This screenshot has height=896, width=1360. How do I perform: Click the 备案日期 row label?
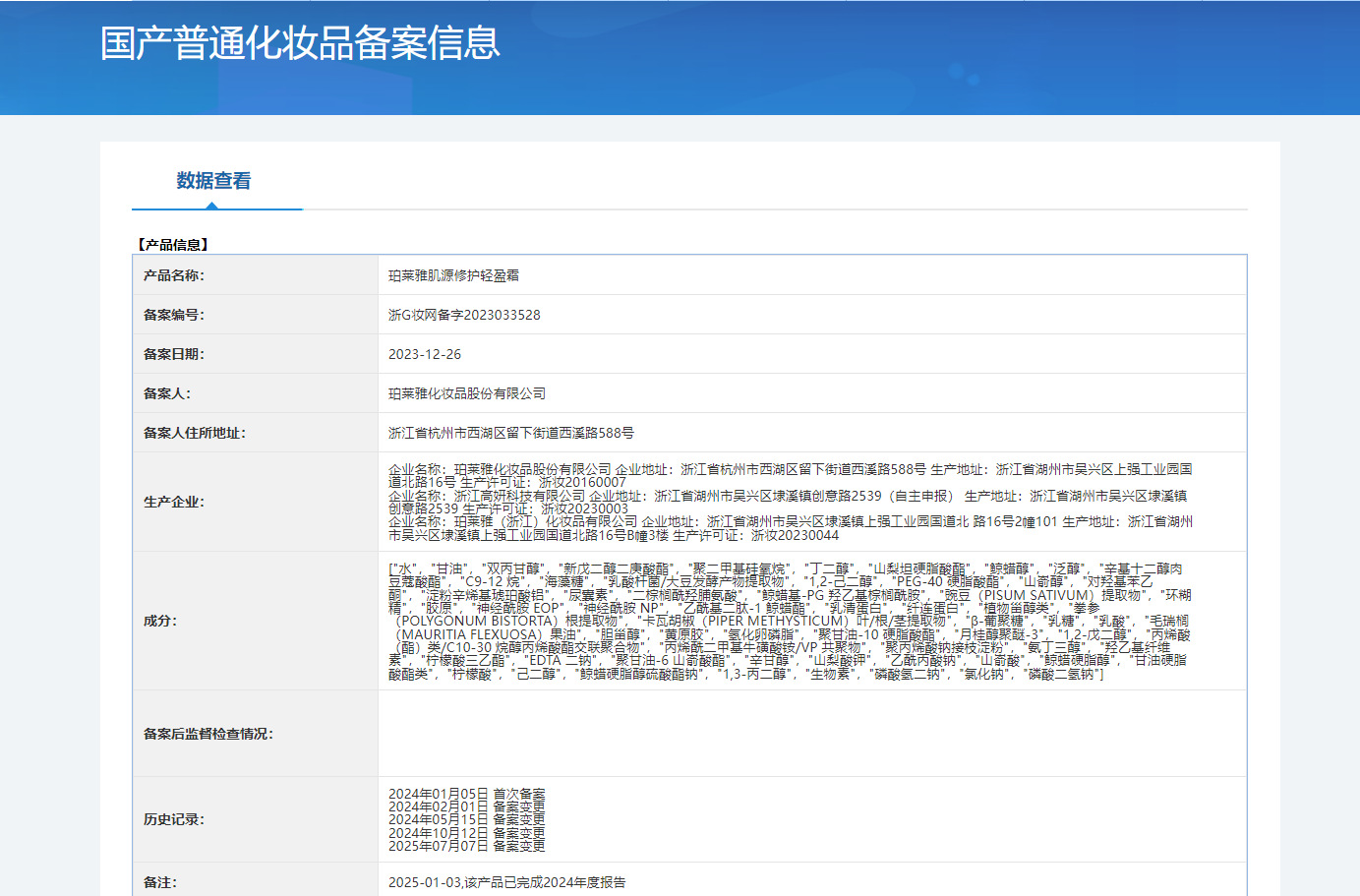tap(174, 354)
